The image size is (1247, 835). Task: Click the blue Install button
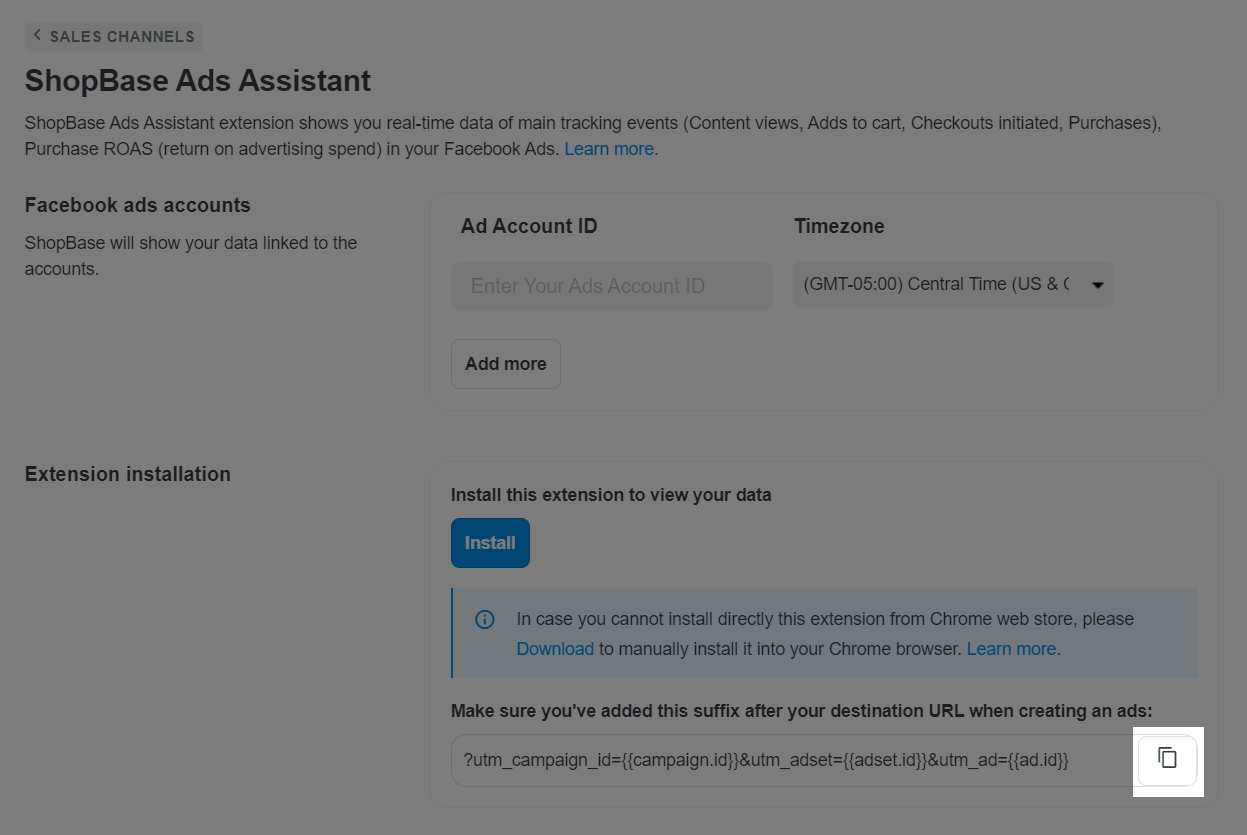tap(490, 543)
